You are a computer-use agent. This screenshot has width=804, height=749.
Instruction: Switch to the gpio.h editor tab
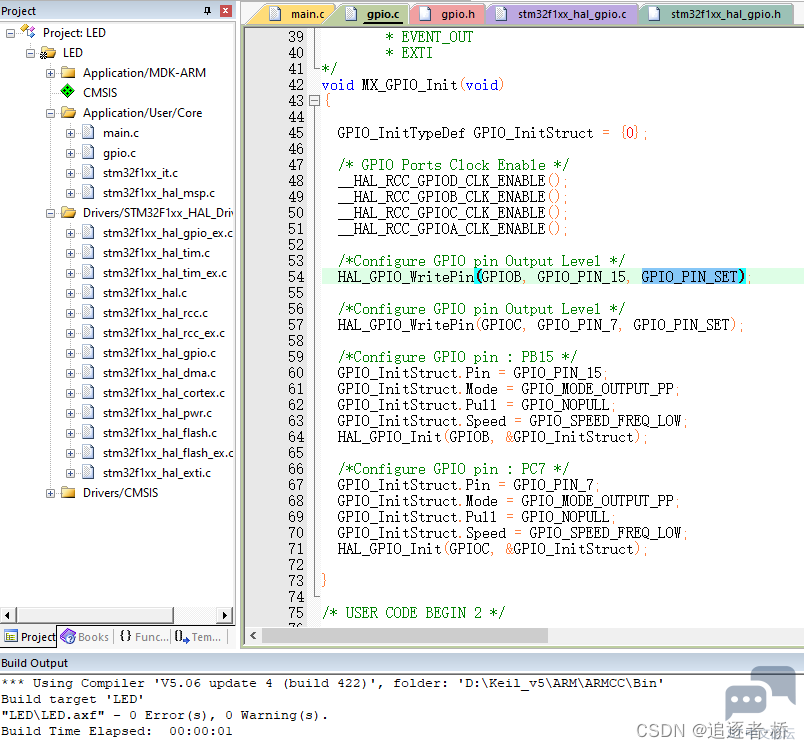coord(449,14)
